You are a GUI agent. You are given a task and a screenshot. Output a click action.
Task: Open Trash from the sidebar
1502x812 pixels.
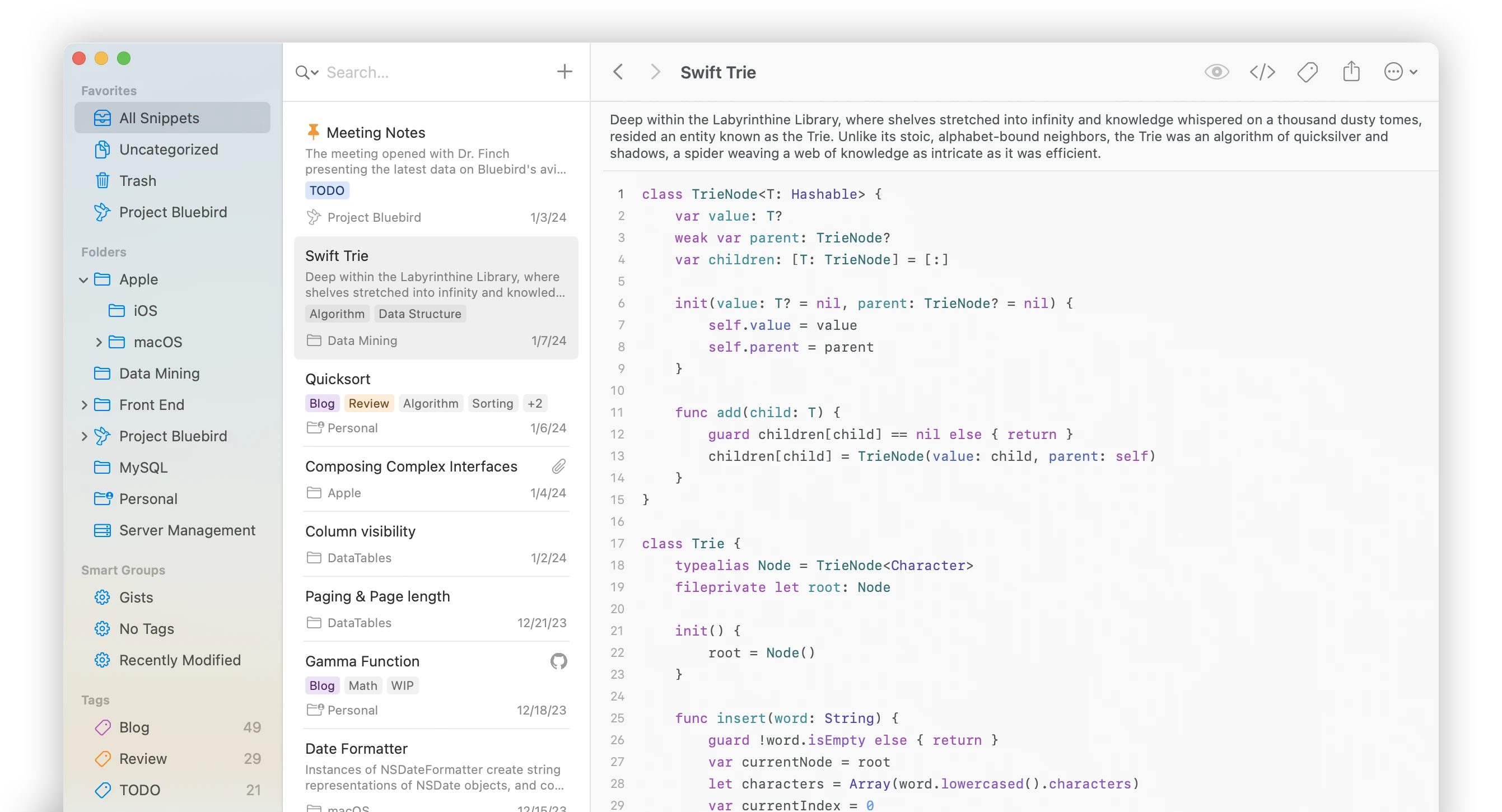(139, 181)
